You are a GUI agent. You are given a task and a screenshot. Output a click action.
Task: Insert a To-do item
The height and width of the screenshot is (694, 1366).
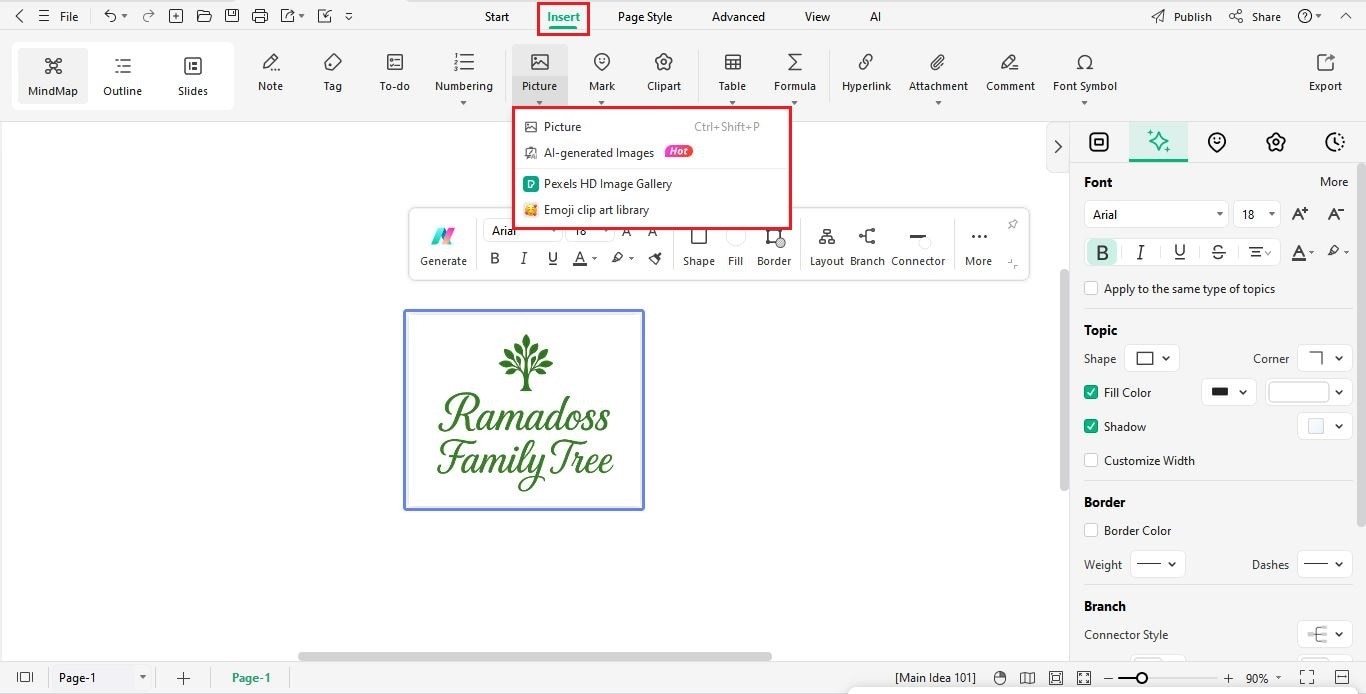click(x=395, y=73)
